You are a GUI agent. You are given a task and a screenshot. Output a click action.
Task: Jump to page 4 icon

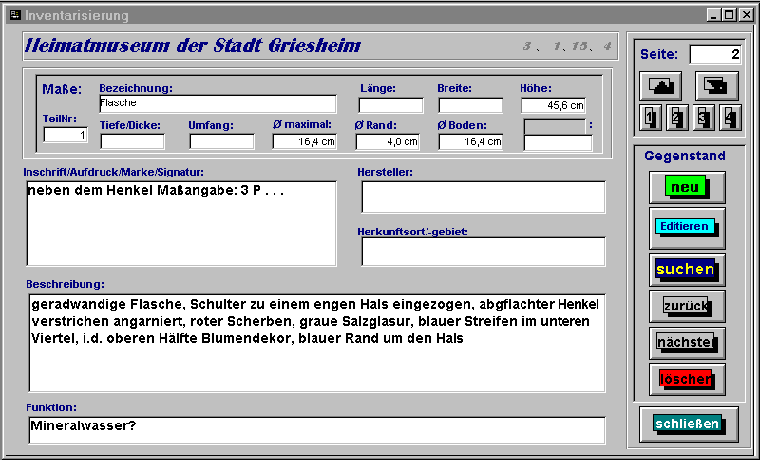point(730,118)
